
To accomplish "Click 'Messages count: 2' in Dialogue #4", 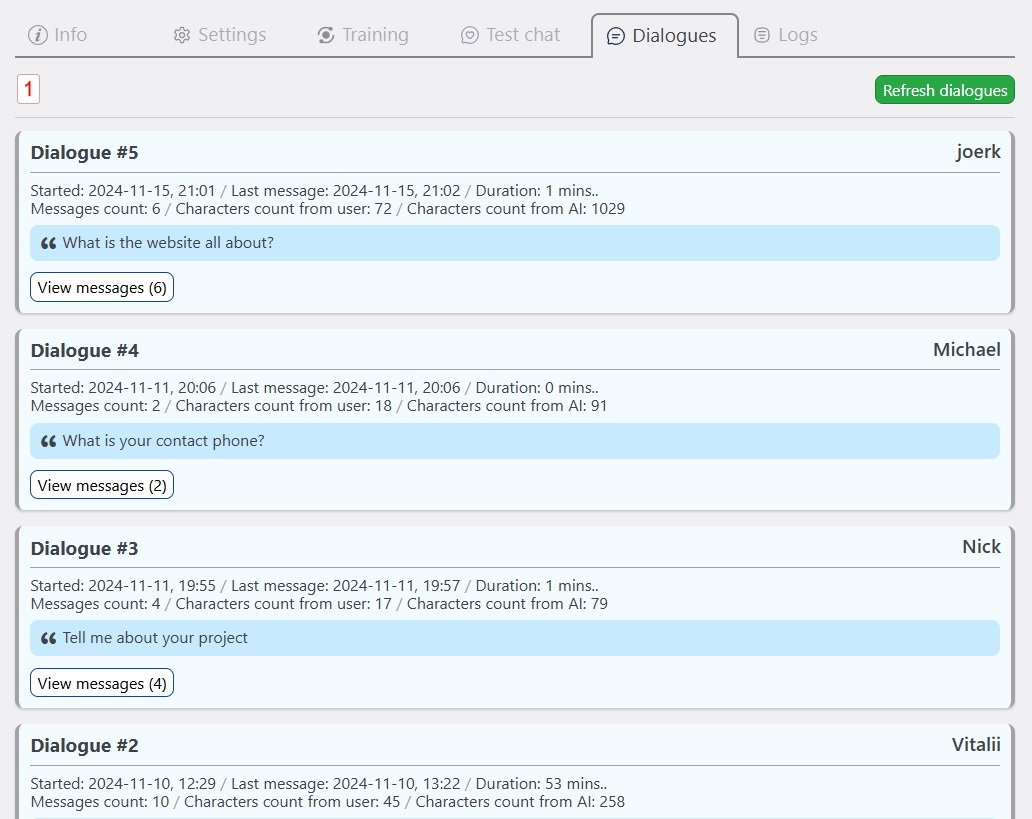I will [95, 406].
